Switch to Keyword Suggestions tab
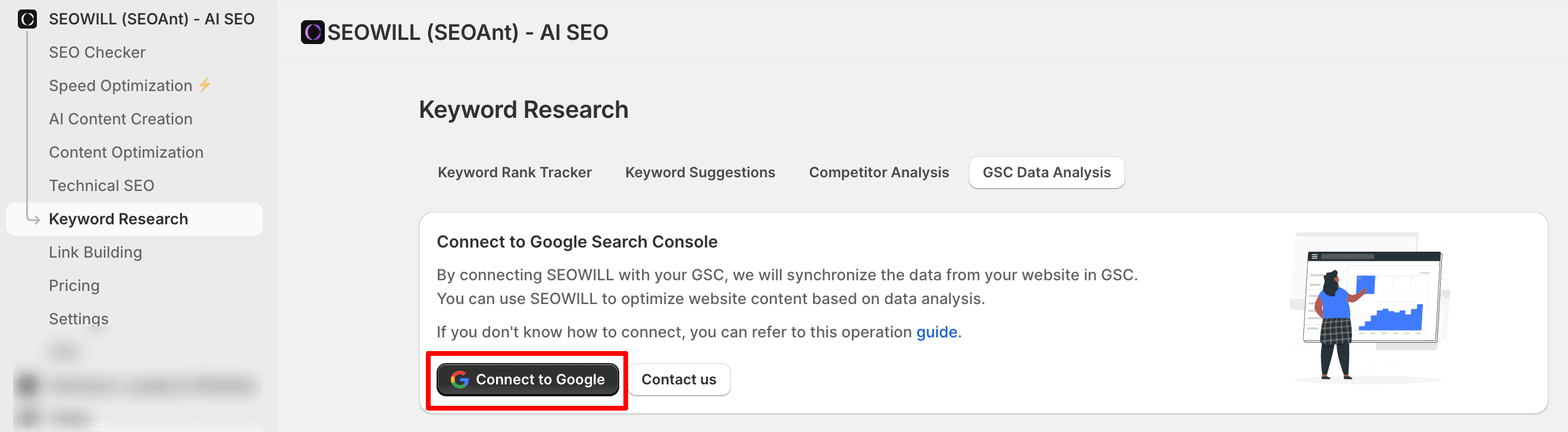Screen dimensions: 1568x432 click(700, 173)
